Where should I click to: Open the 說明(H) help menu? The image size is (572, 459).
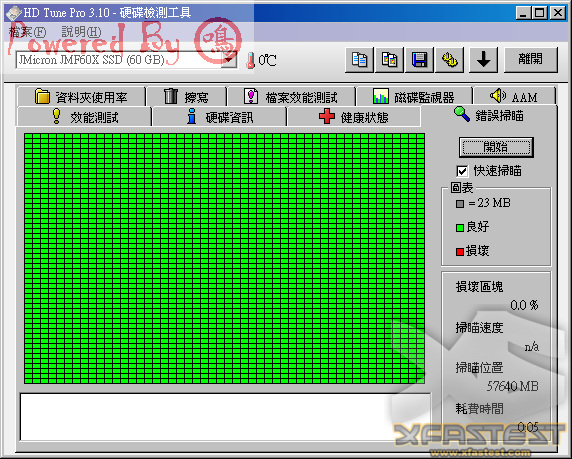[81, 32]
